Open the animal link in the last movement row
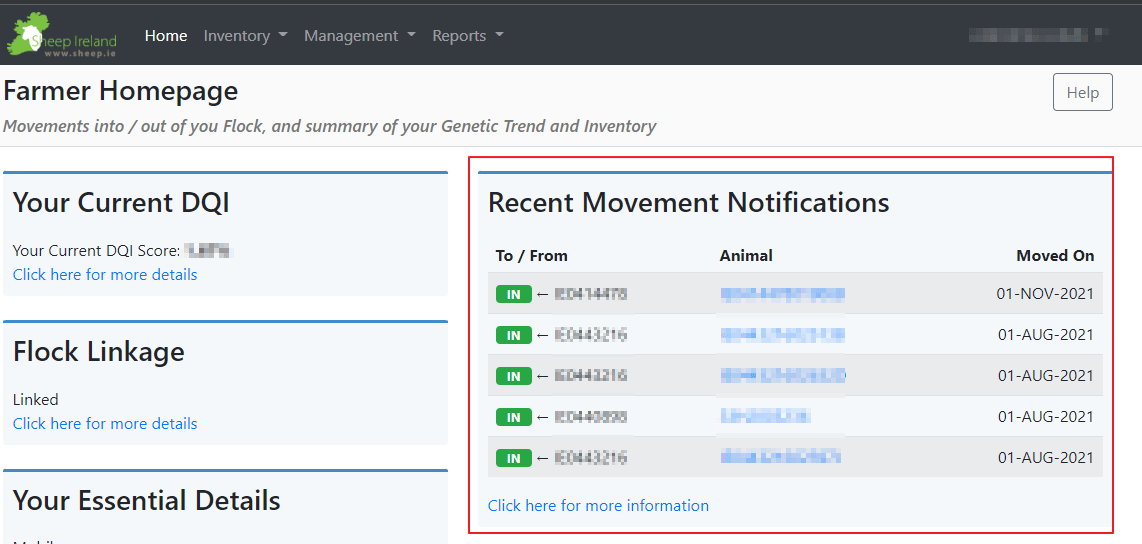Screen dimensions: 1142x544 click(x=780, y=458)
